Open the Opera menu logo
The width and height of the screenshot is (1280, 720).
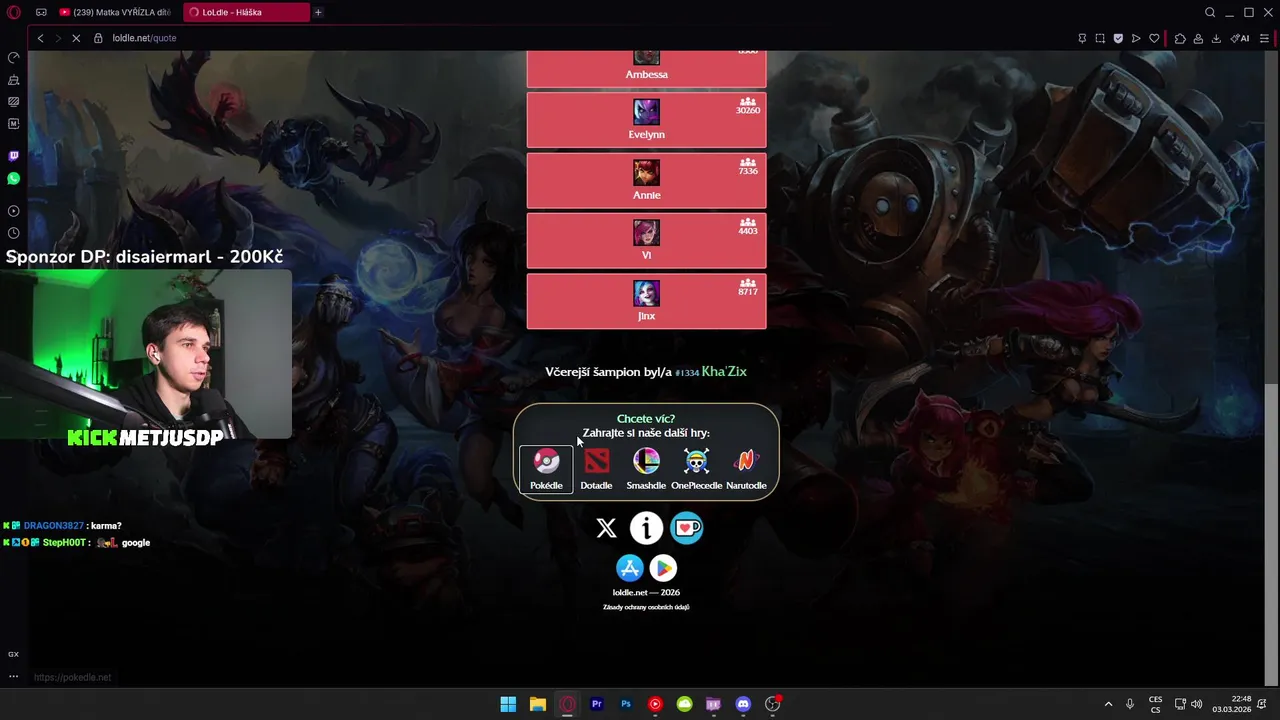[x=13, y=12]
